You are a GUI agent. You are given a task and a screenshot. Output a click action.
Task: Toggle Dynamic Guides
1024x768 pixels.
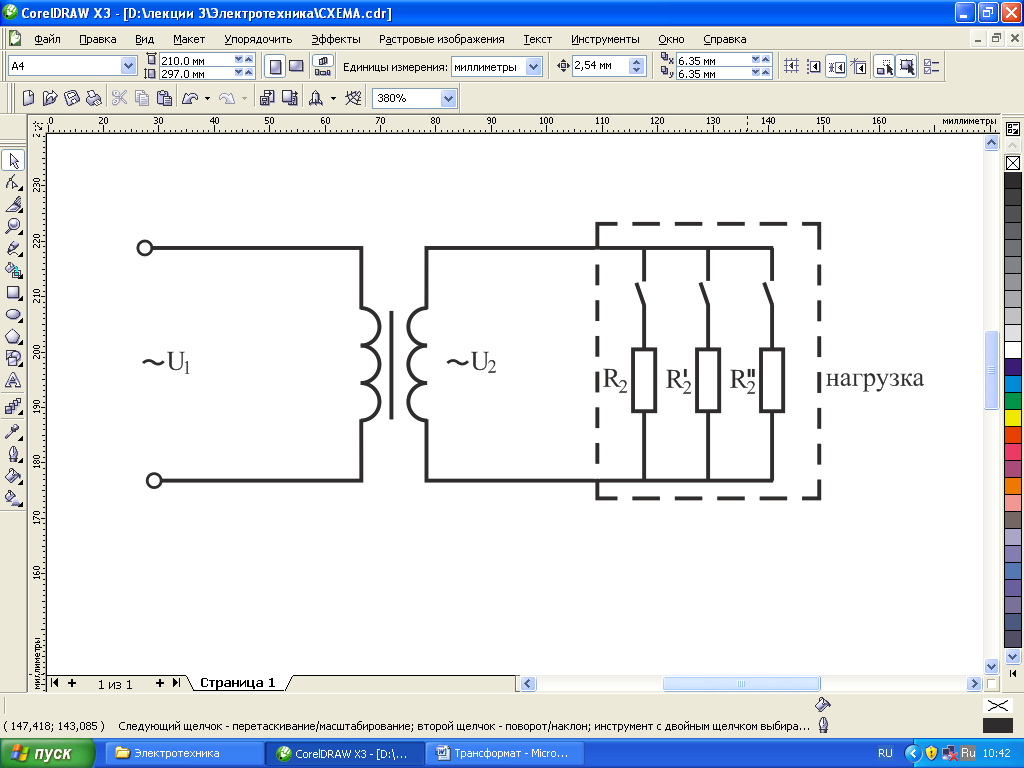coord(859,66)
